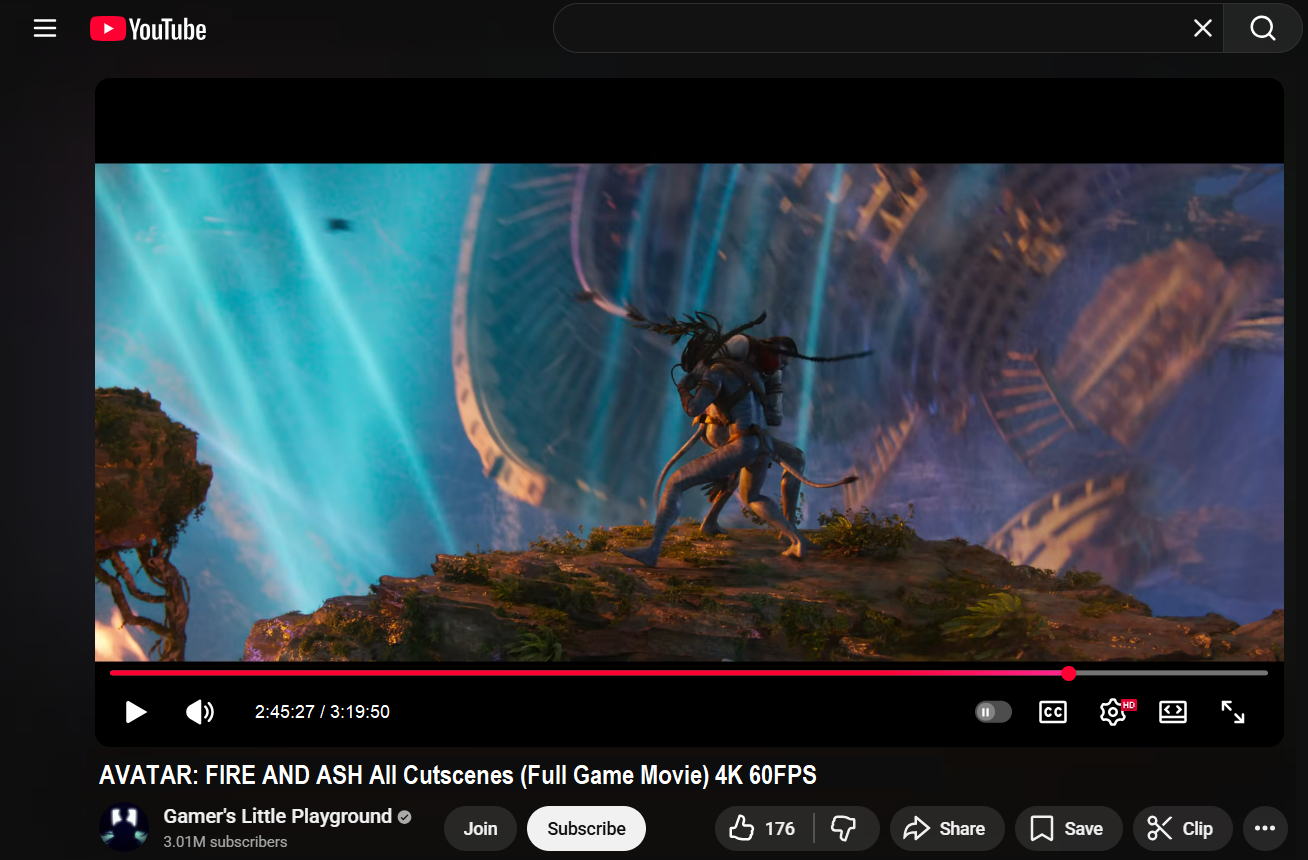Subscribe to the channel

point(586,828)
